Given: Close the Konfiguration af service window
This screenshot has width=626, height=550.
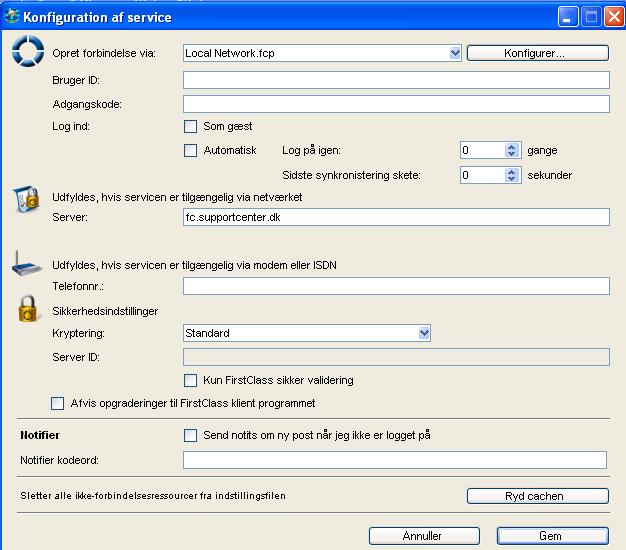Looking at the screenshot, I should [614, 17].
